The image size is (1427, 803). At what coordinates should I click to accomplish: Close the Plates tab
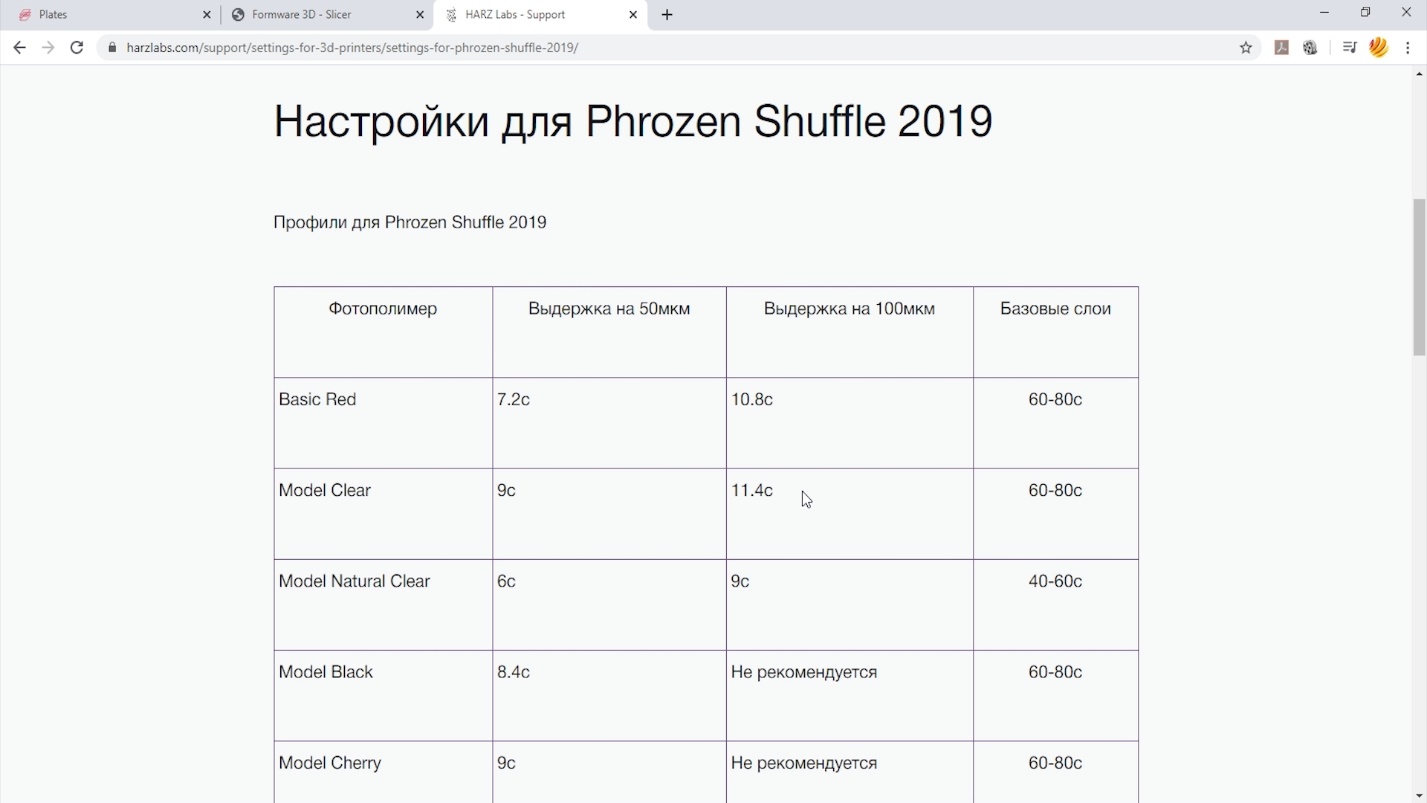tap(207, 15)
